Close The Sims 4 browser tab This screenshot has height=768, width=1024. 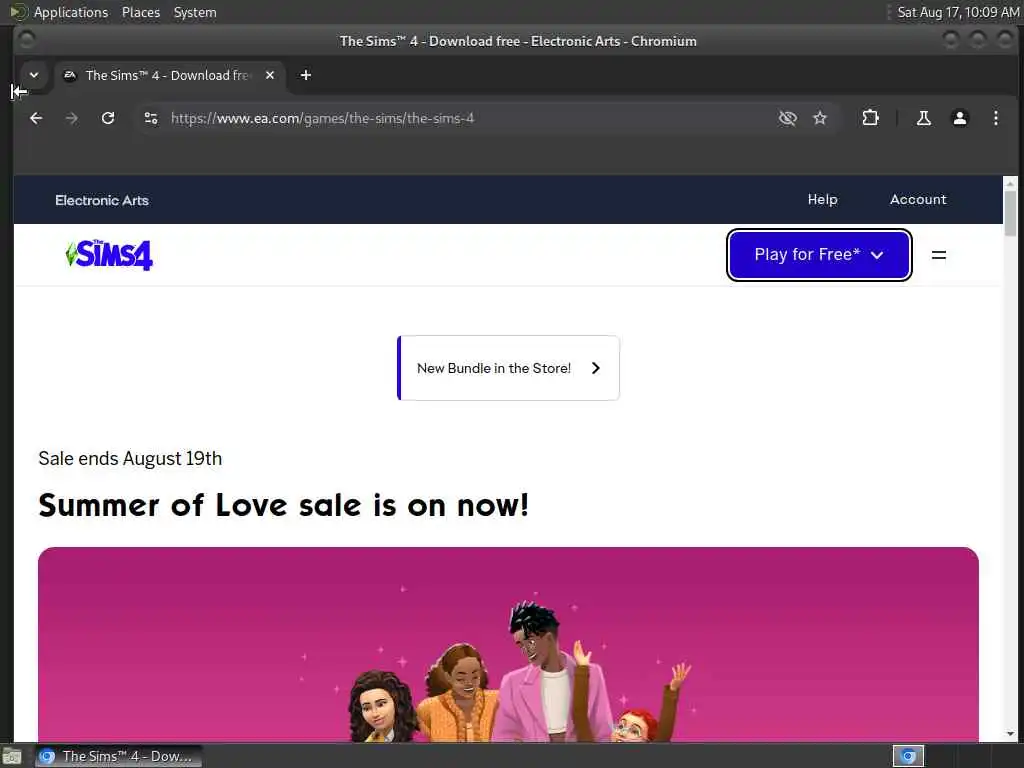tap(270, 75)
